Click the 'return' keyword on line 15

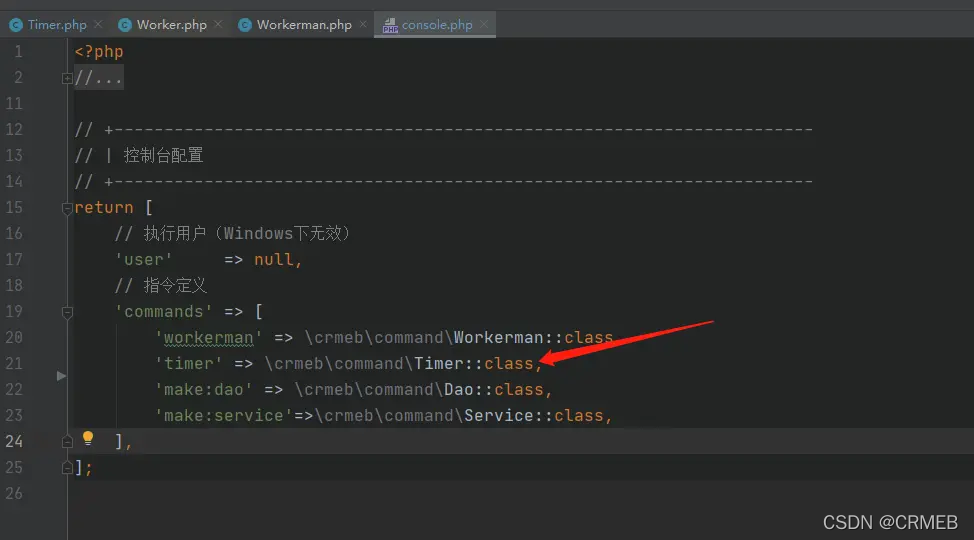104,208
